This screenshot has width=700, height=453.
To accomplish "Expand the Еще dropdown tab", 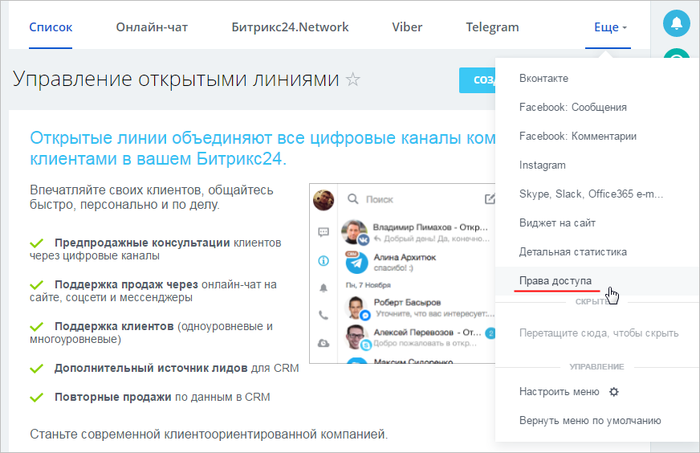I will tap(610, 27).
